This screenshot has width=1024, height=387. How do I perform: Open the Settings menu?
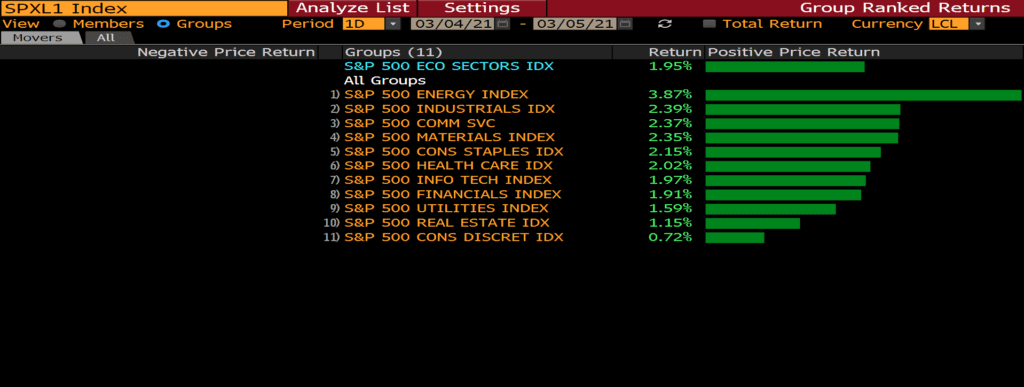coord(482,8)
